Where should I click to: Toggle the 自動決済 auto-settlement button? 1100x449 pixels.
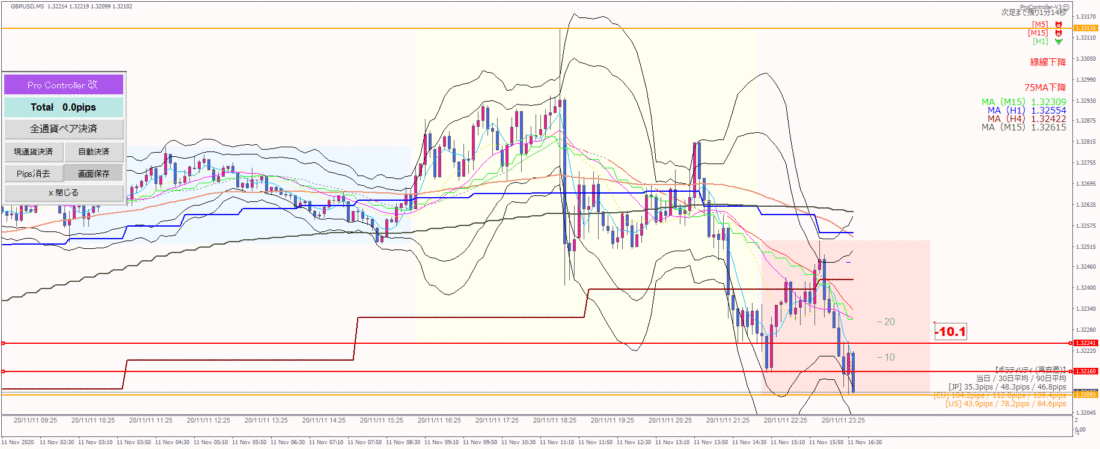click(x=94, y=151)
